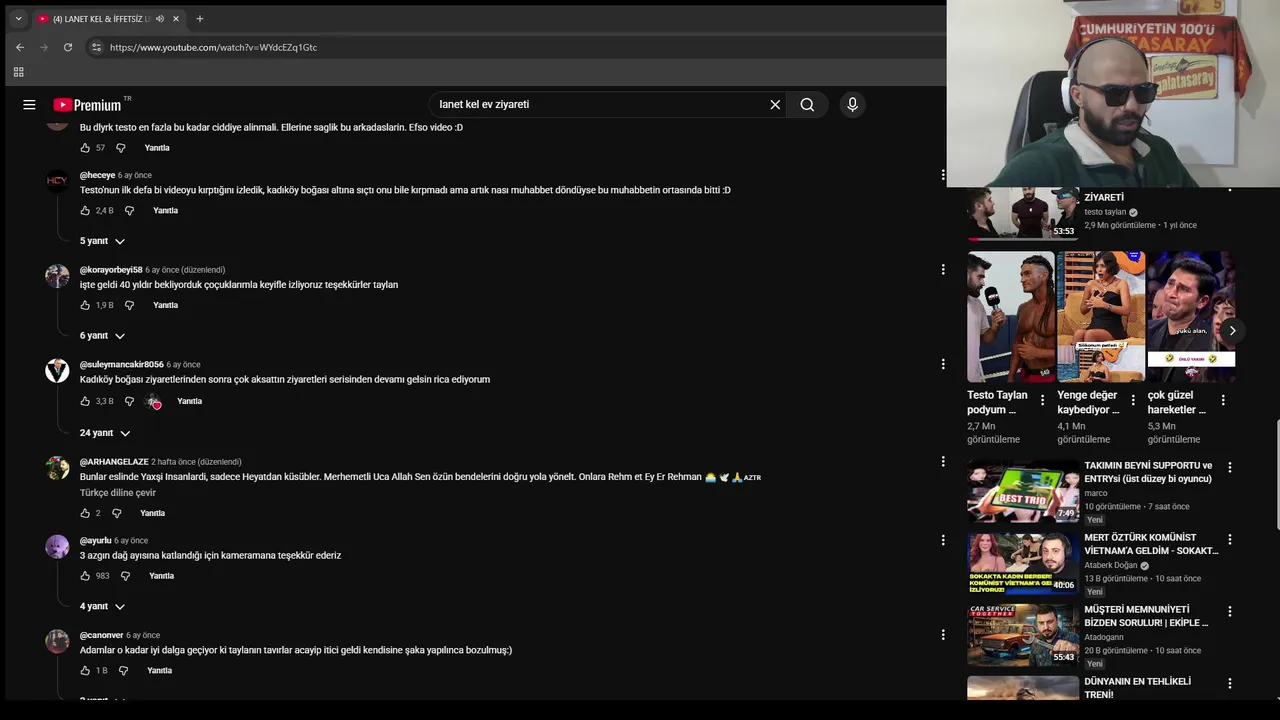Reply (Yanıtla) to @canonver comment
Image resolution: width=1280 pixels, height=720 pixels.
click(159, 671)
